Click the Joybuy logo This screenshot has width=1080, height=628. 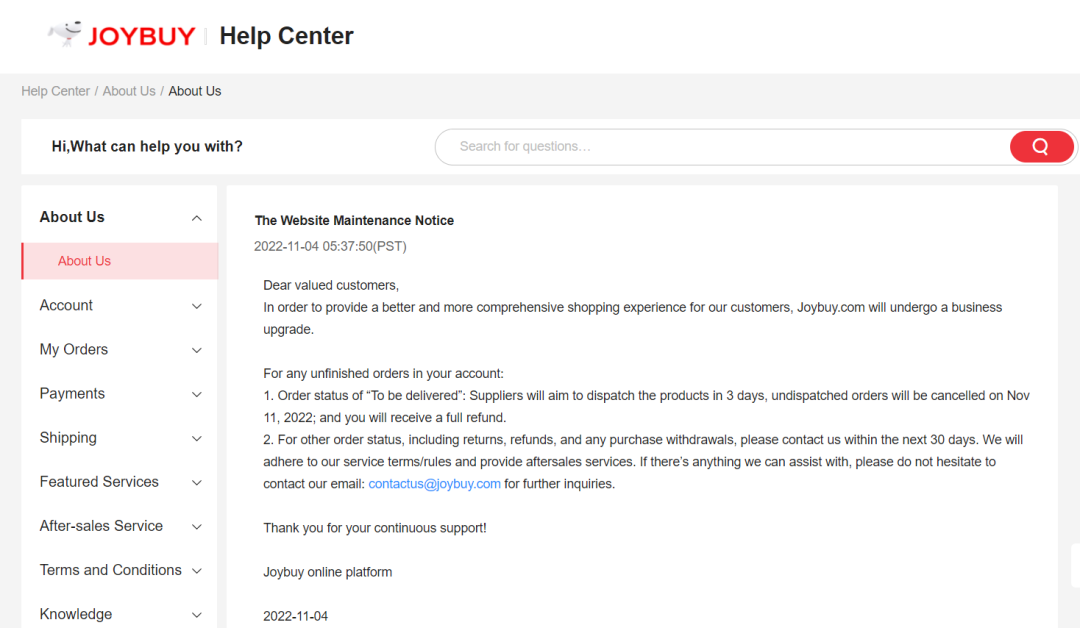(122, 36)
